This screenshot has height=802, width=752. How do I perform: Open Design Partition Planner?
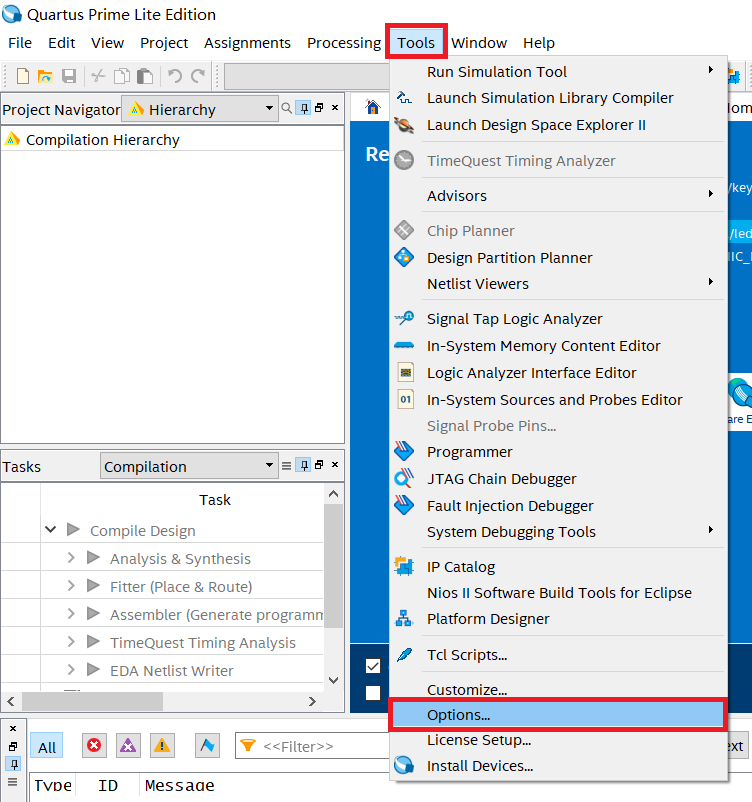[559, 257]
